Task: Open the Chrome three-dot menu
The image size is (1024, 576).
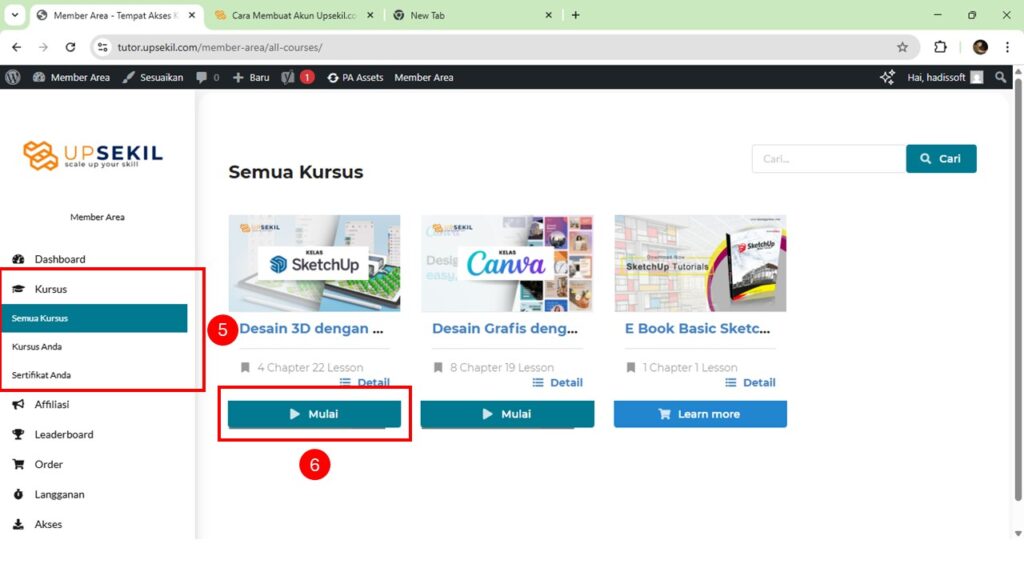Action: pos(1008,47)
